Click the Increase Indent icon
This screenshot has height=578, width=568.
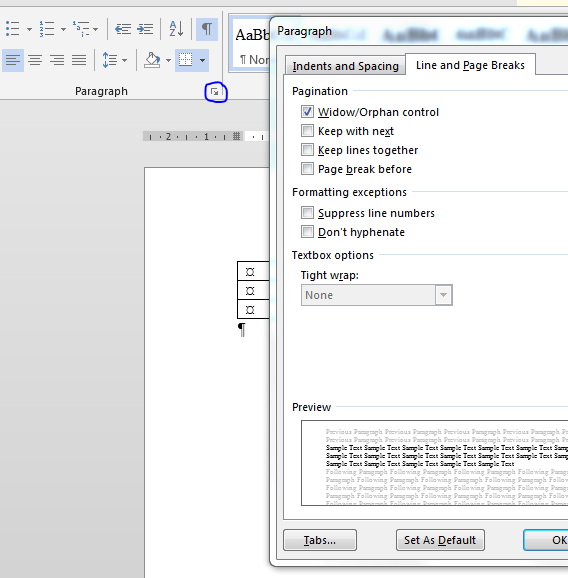[x=145, y=29]
